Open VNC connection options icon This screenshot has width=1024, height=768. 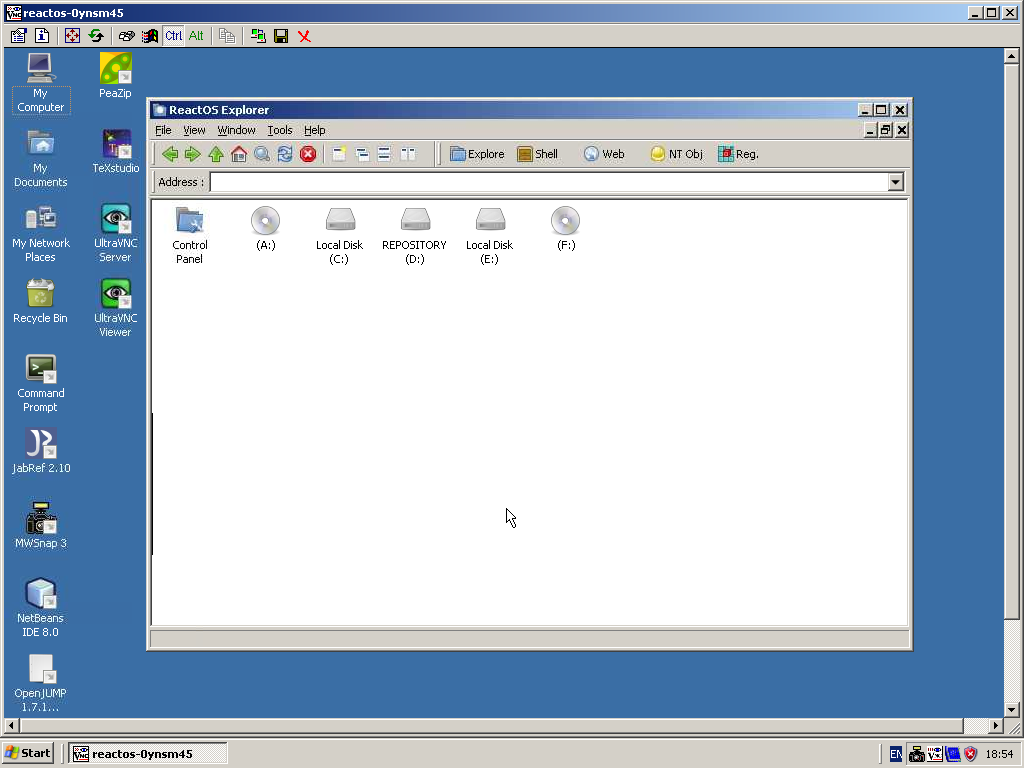click(18, 36)
